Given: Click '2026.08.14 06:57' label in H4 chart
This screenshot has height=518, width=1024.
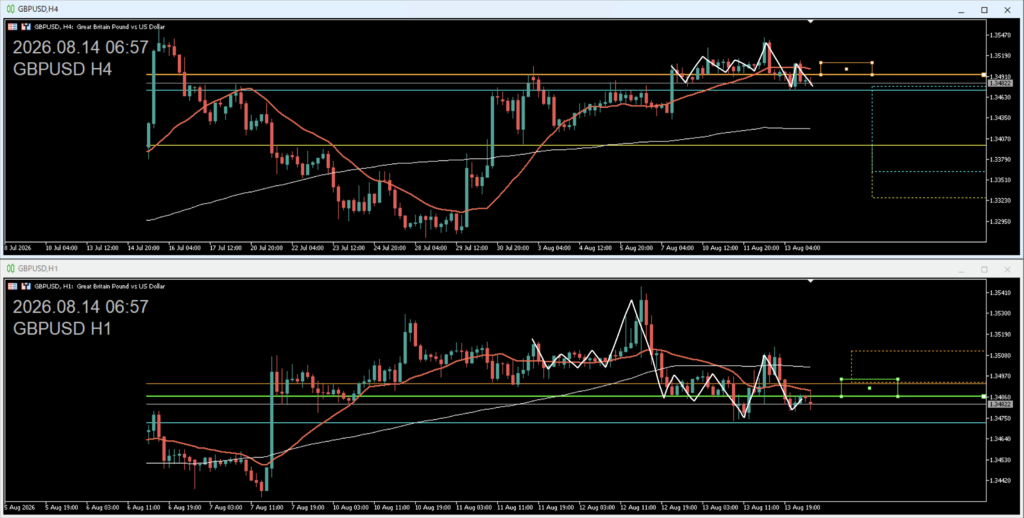Looking at the screenshot, I should click(80, 48).
